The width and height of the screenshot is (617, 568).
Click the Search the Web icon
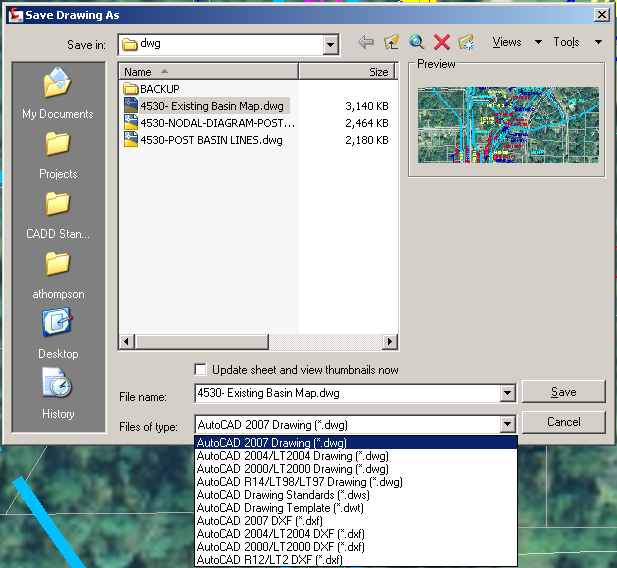(x=416, y=42)
